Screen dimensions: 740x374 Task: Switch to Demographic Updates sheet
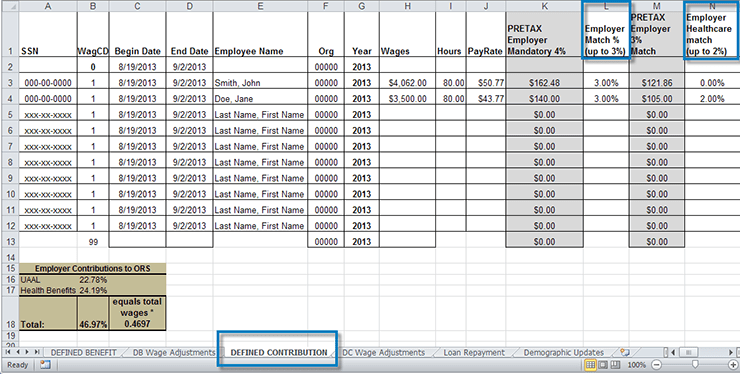tap(563, 352)
